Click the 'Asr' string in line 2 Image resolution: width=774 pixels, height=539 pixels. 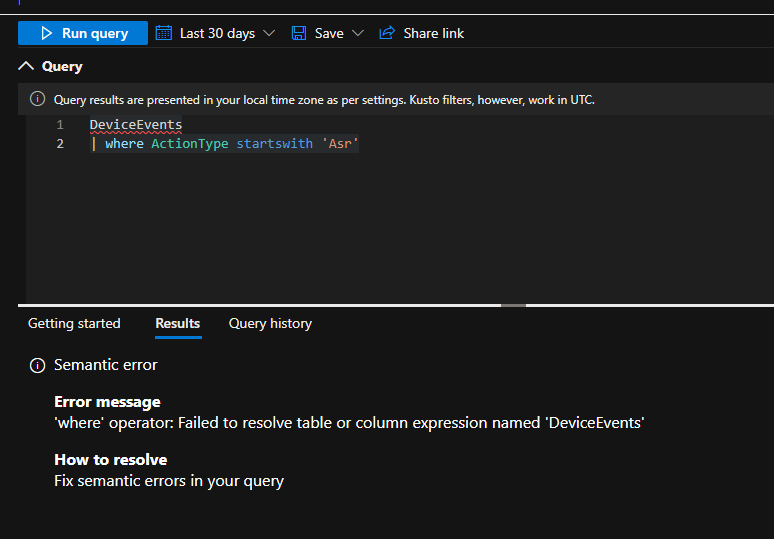coord(340,144)
